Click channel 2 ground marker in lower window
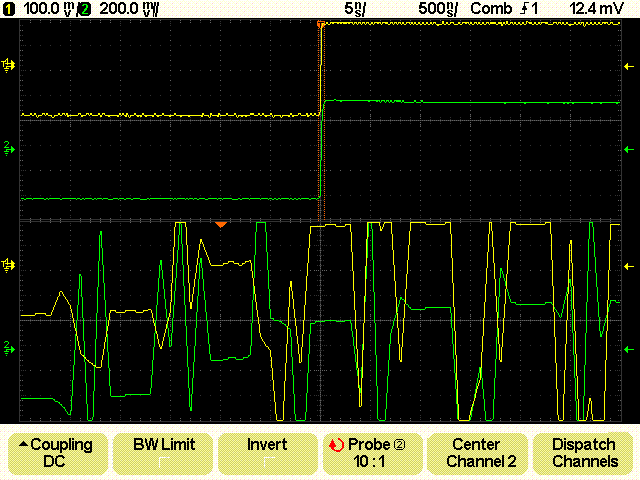The image size is (640, 480). click(x=9, y=349)
